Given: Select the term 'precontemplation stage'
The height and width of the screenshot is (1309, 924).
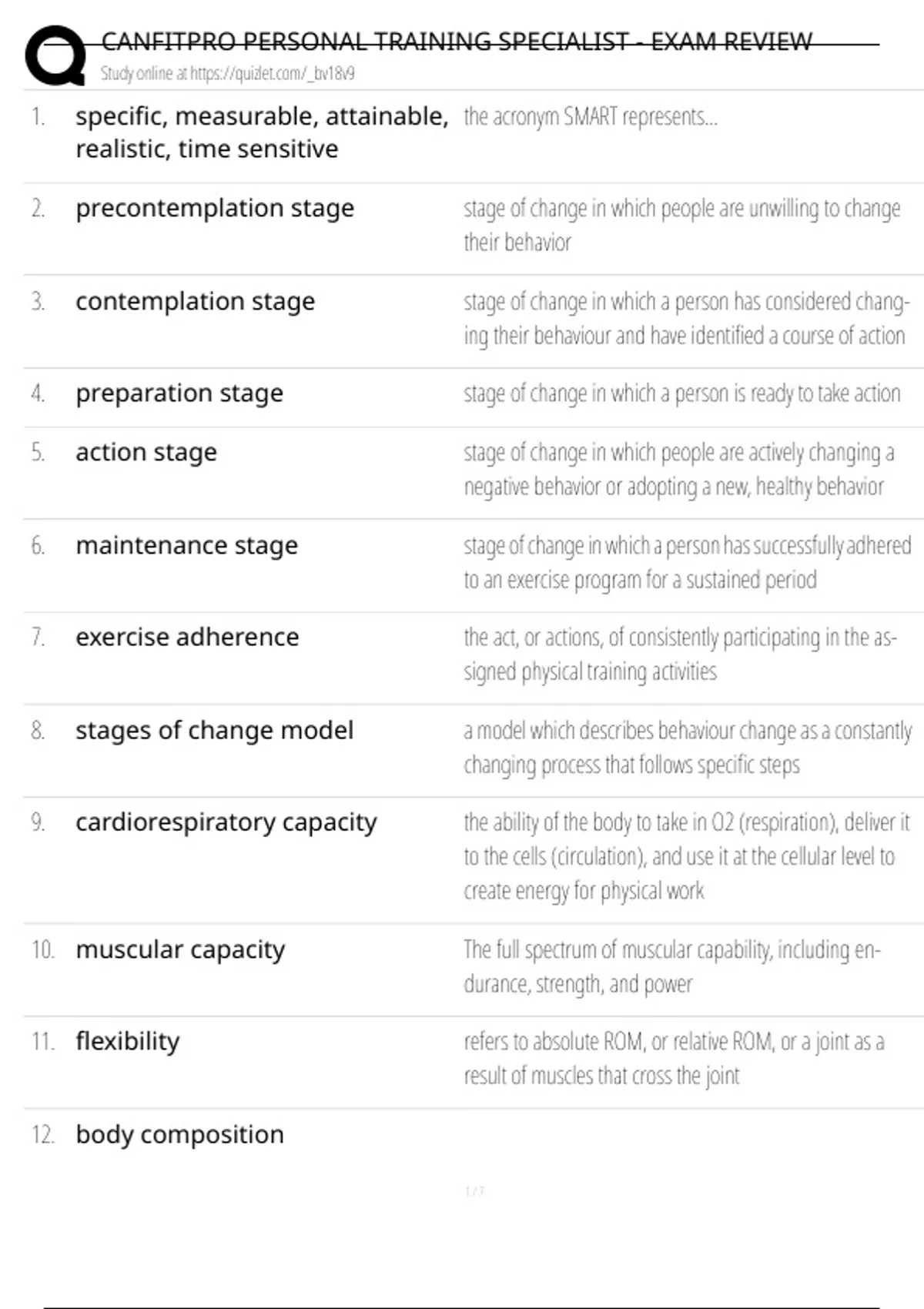Looking at the screenshot, I should coord(215,209).
